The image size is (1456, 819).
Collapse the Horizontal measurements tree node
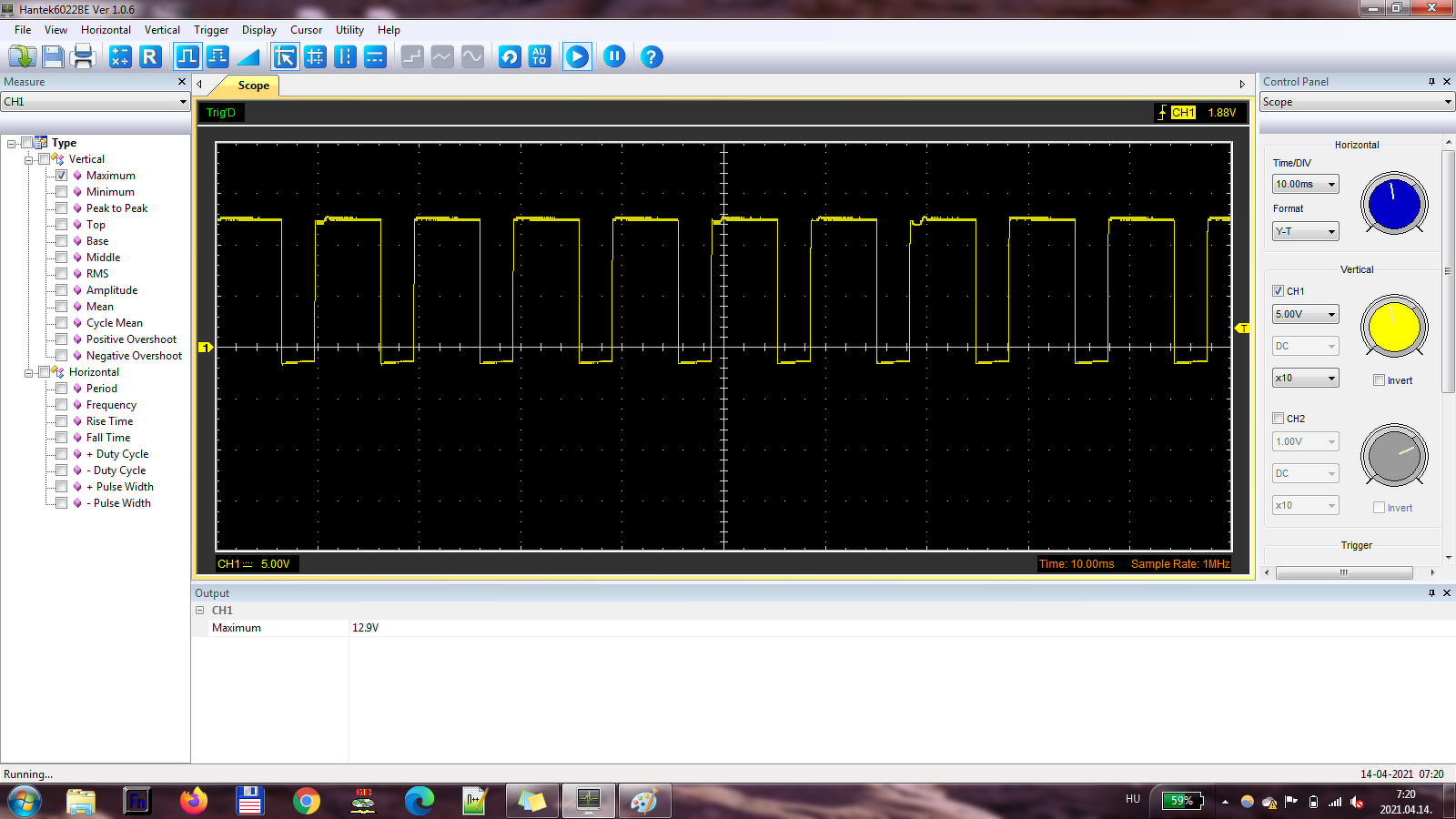click(x=28, y=373)
